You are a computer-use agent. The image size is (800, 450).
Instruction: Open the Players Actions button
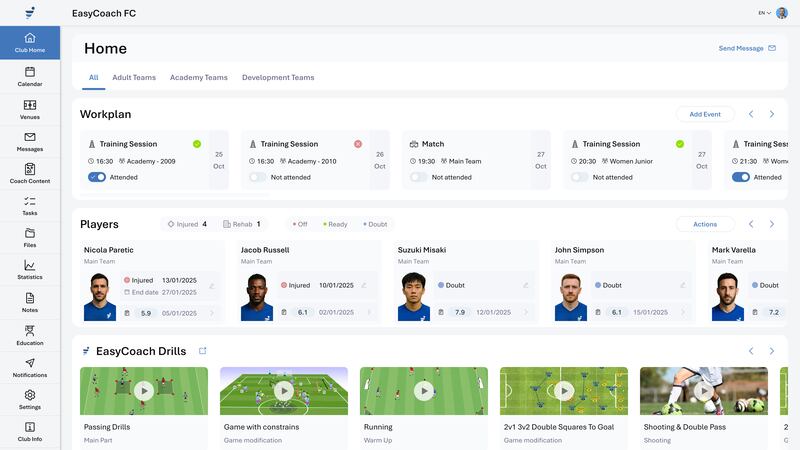[705, 224]
